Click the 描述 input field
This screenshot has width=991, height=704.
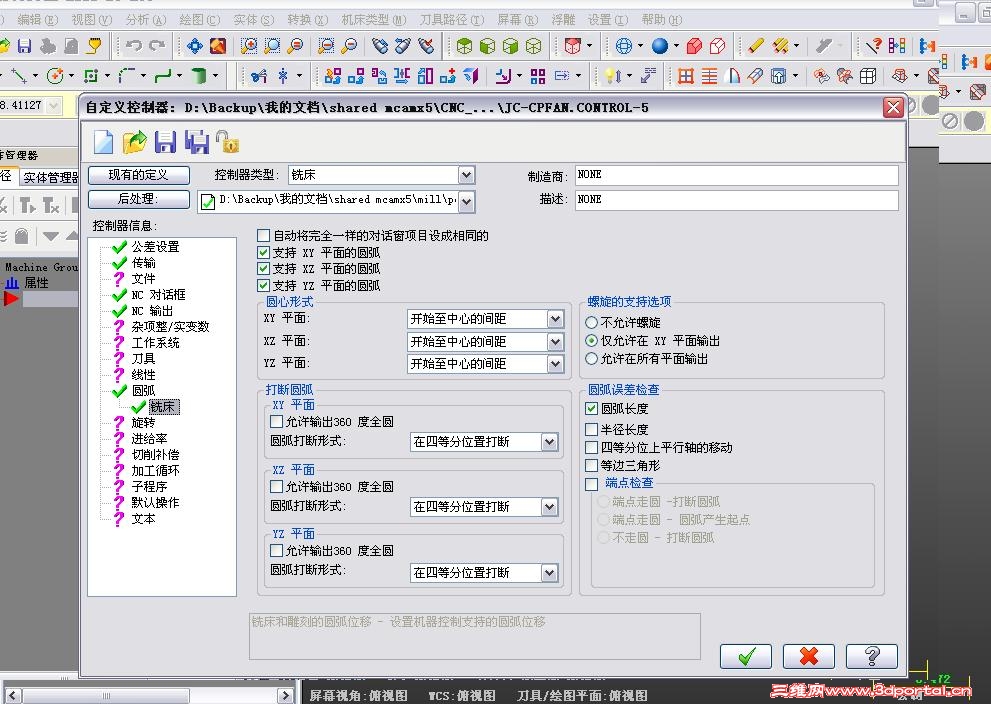pyautogui.click(x=736, y=200)
